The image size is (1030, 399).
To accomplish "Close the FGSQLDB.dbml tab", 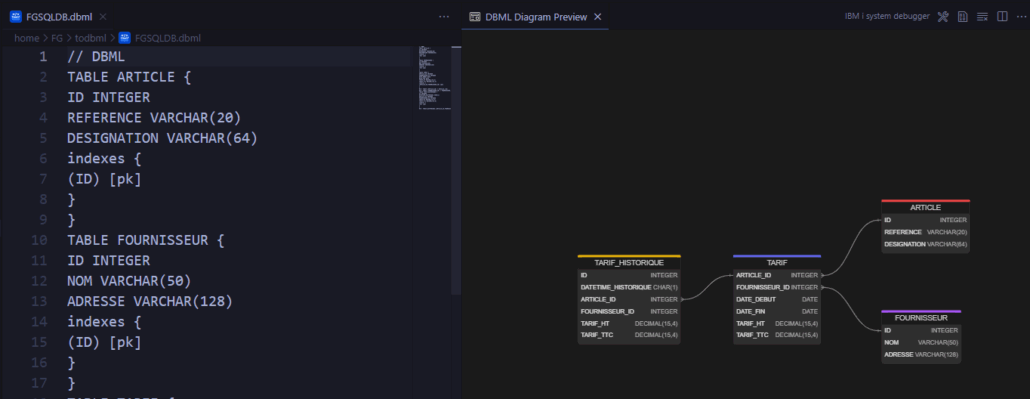I will pyautogui.click(x=103, y=16).
